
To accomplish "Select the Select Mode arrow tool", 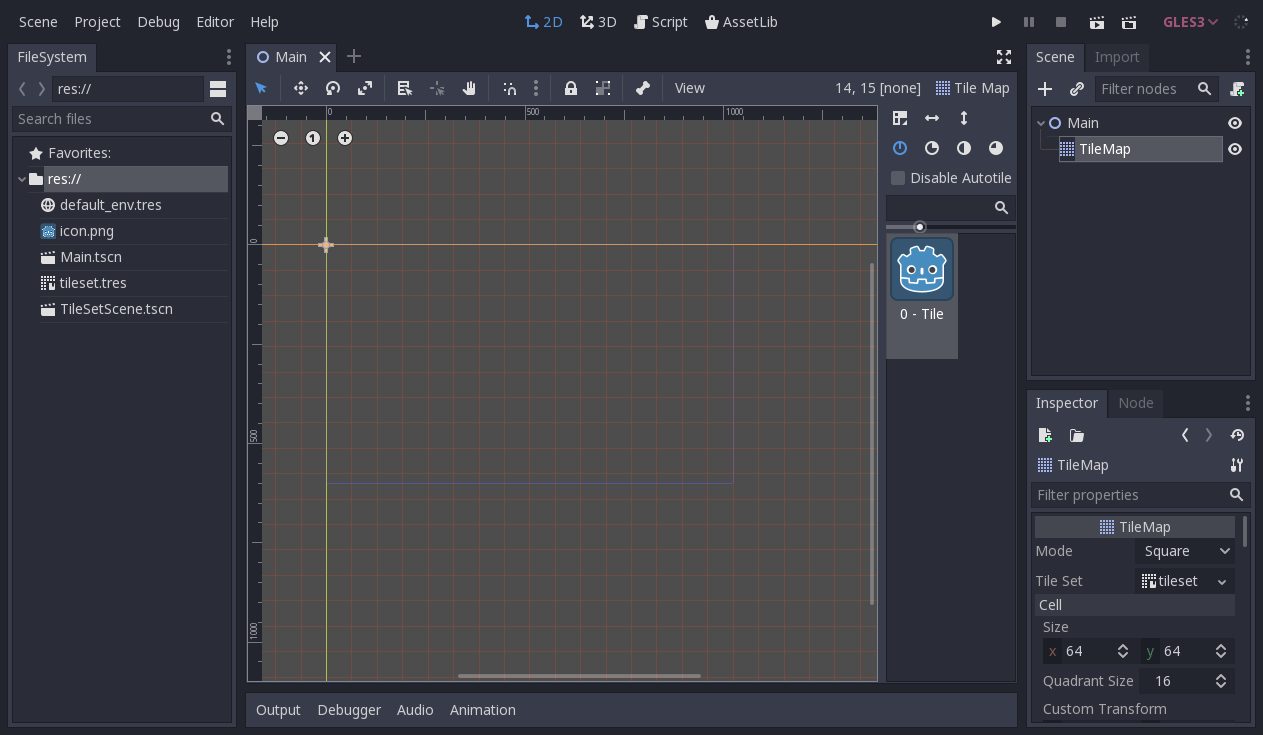I will [261, 88].
